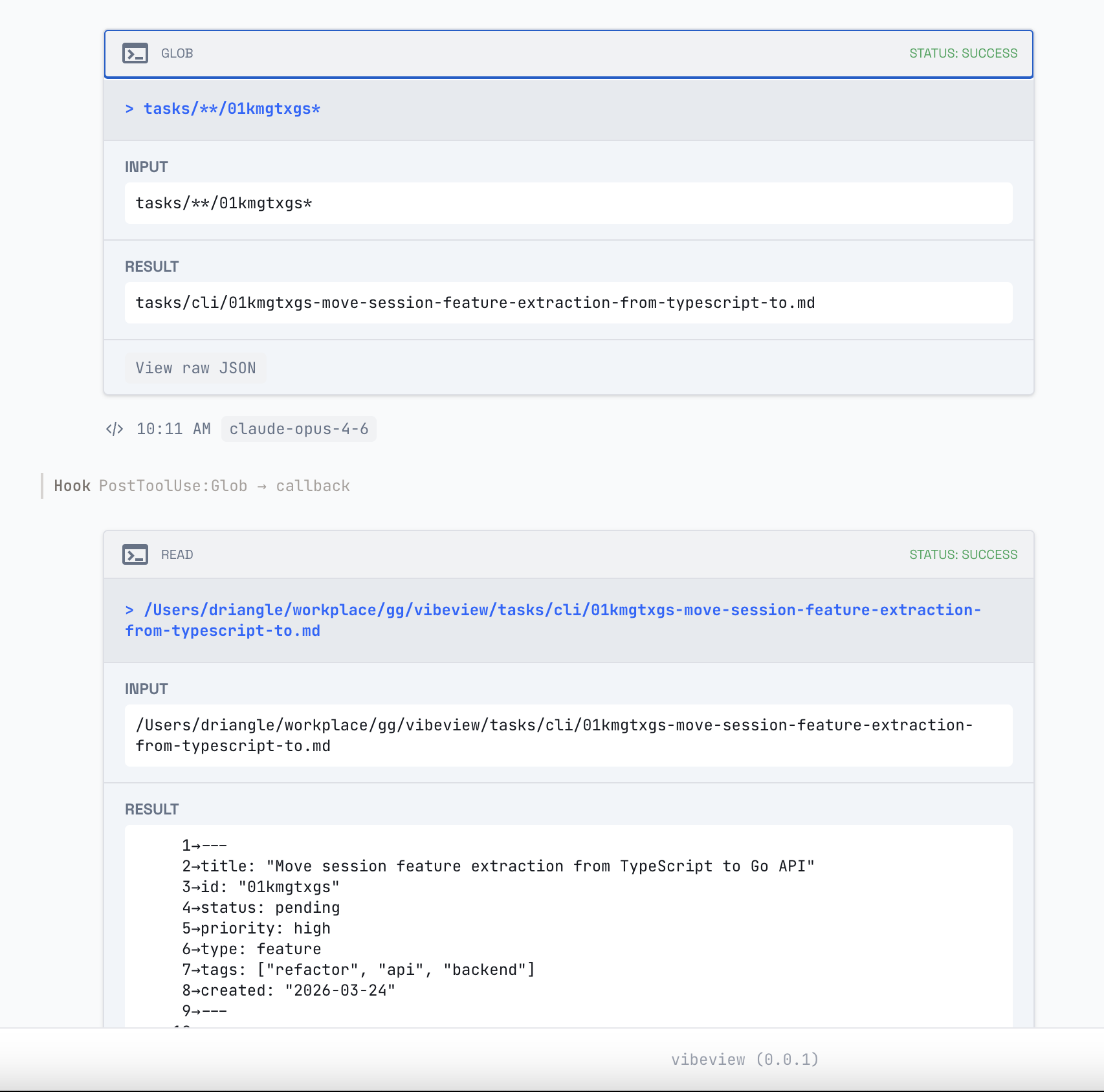The height and width of the screenshot is (1092, 1104).
Task: Click the STATUS: SUCCESS indicator on the GLOB card
Action: pos(963,54)
